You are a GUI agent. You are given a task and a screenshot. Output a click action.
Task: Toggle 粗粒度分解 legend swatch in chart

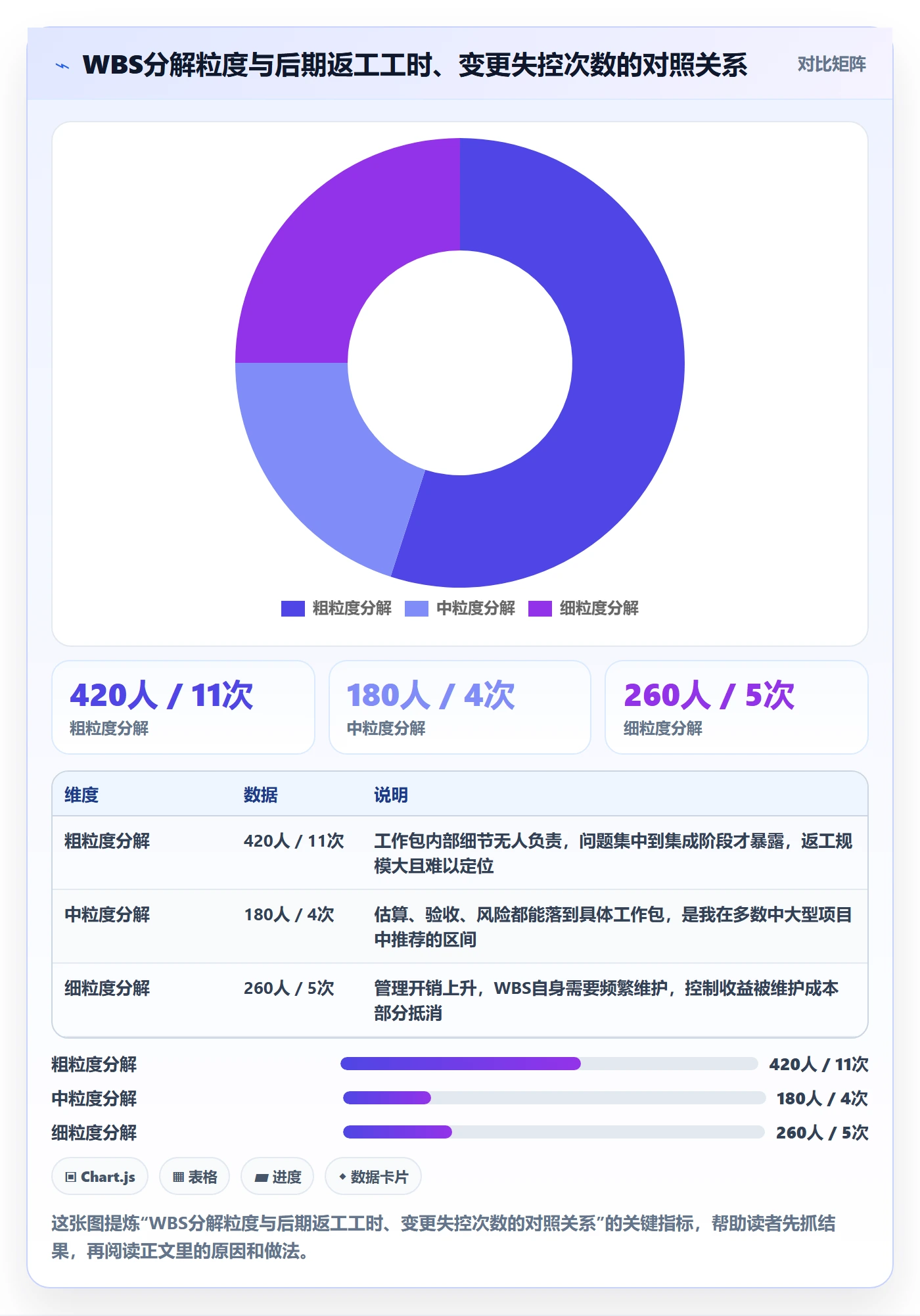tap(292, 609)
